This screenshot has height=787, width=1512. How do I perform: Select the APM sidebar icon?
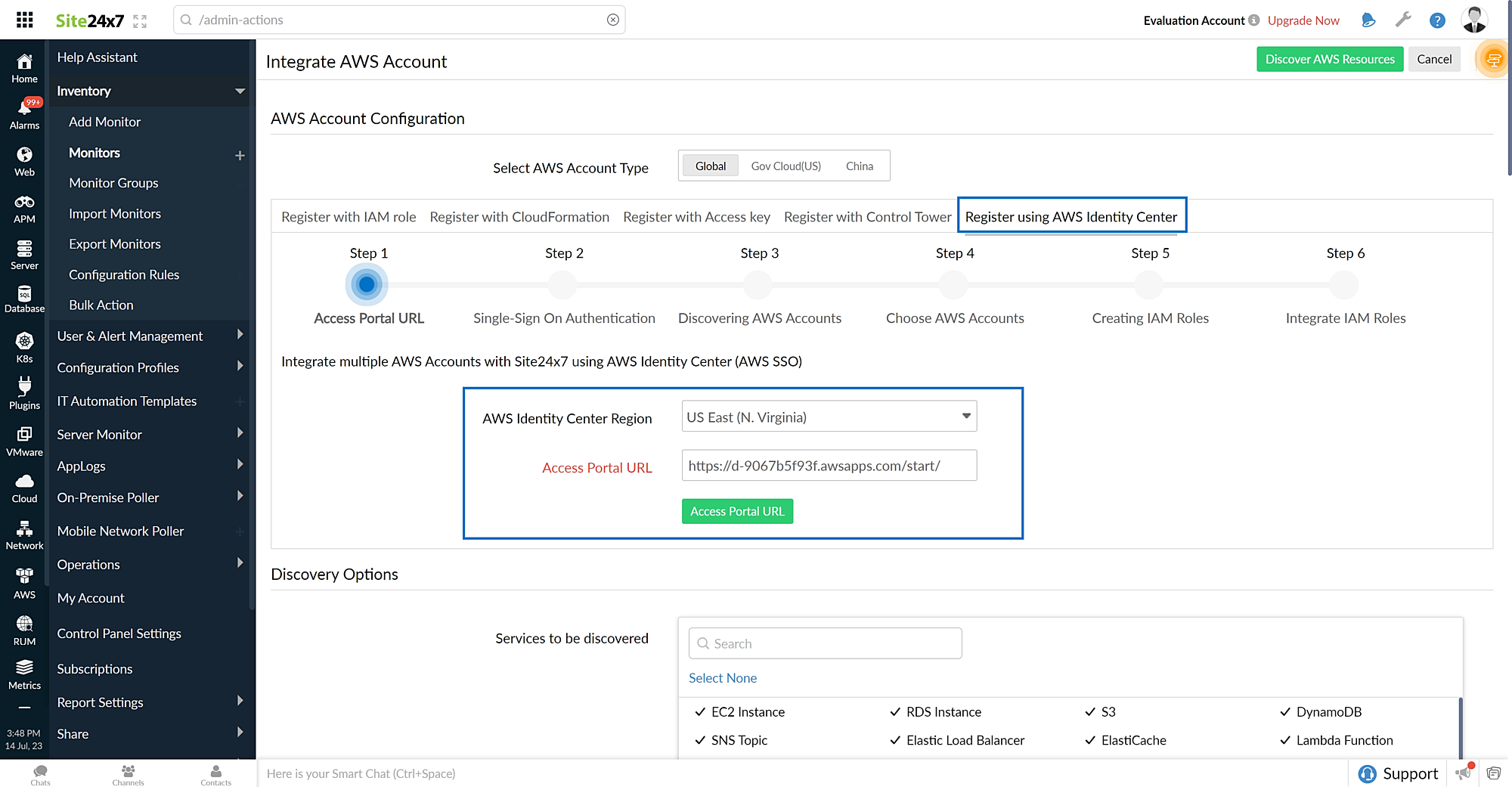click(24, 202)
